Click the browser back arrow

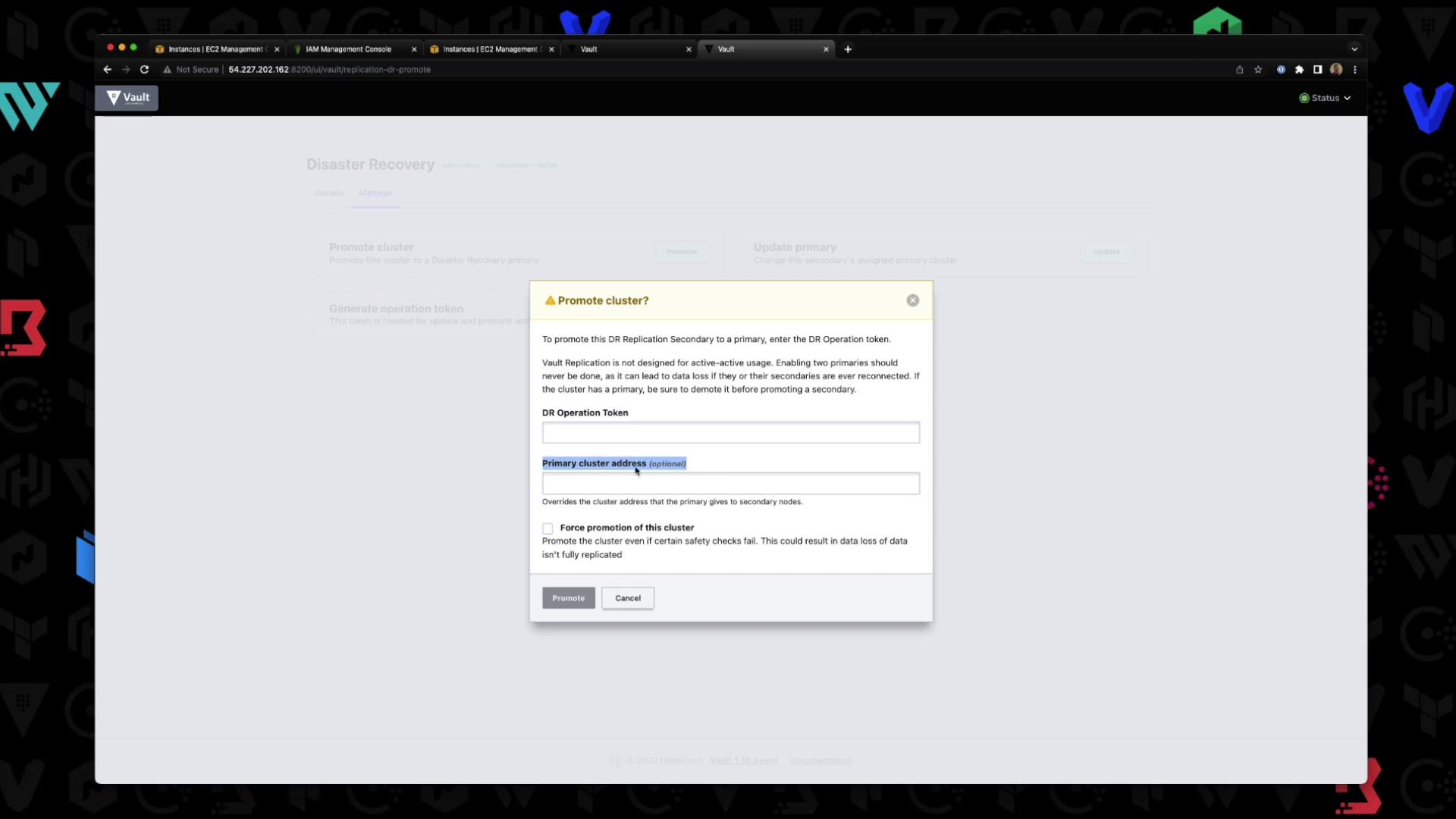(107, 70)
